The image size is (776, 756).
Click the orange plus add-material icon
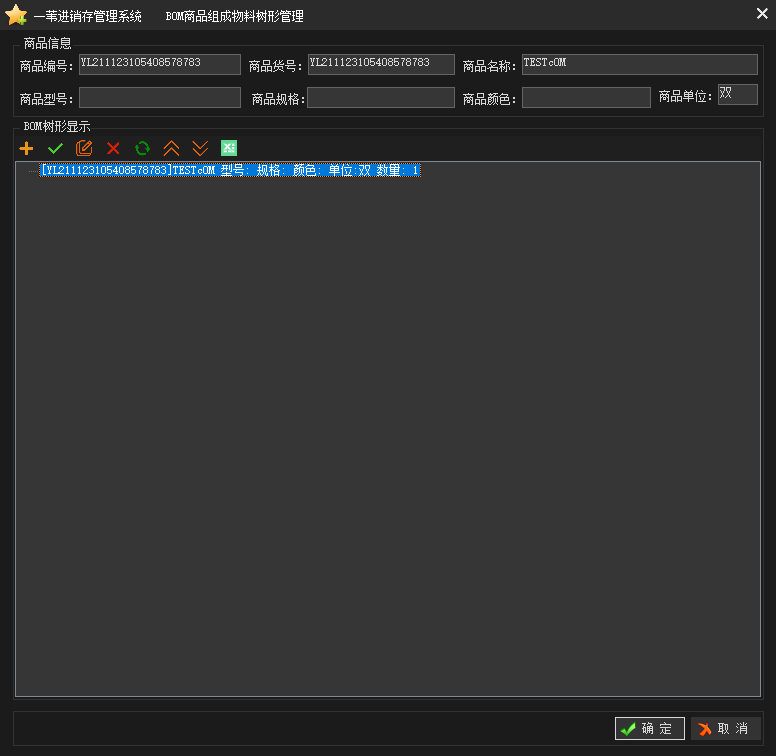click(26, 148)
